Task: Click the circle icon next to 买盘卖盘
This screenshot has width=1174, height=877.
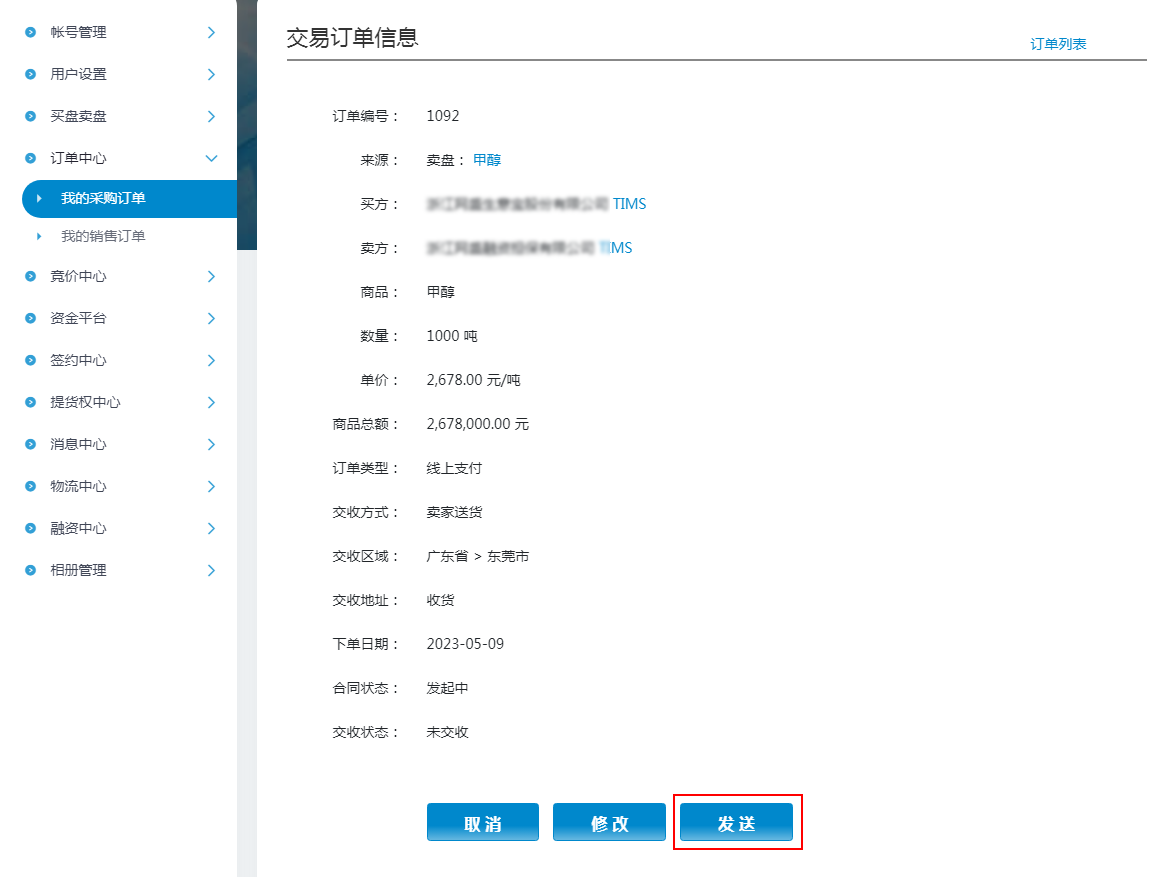Action: (x=30, y=117)
